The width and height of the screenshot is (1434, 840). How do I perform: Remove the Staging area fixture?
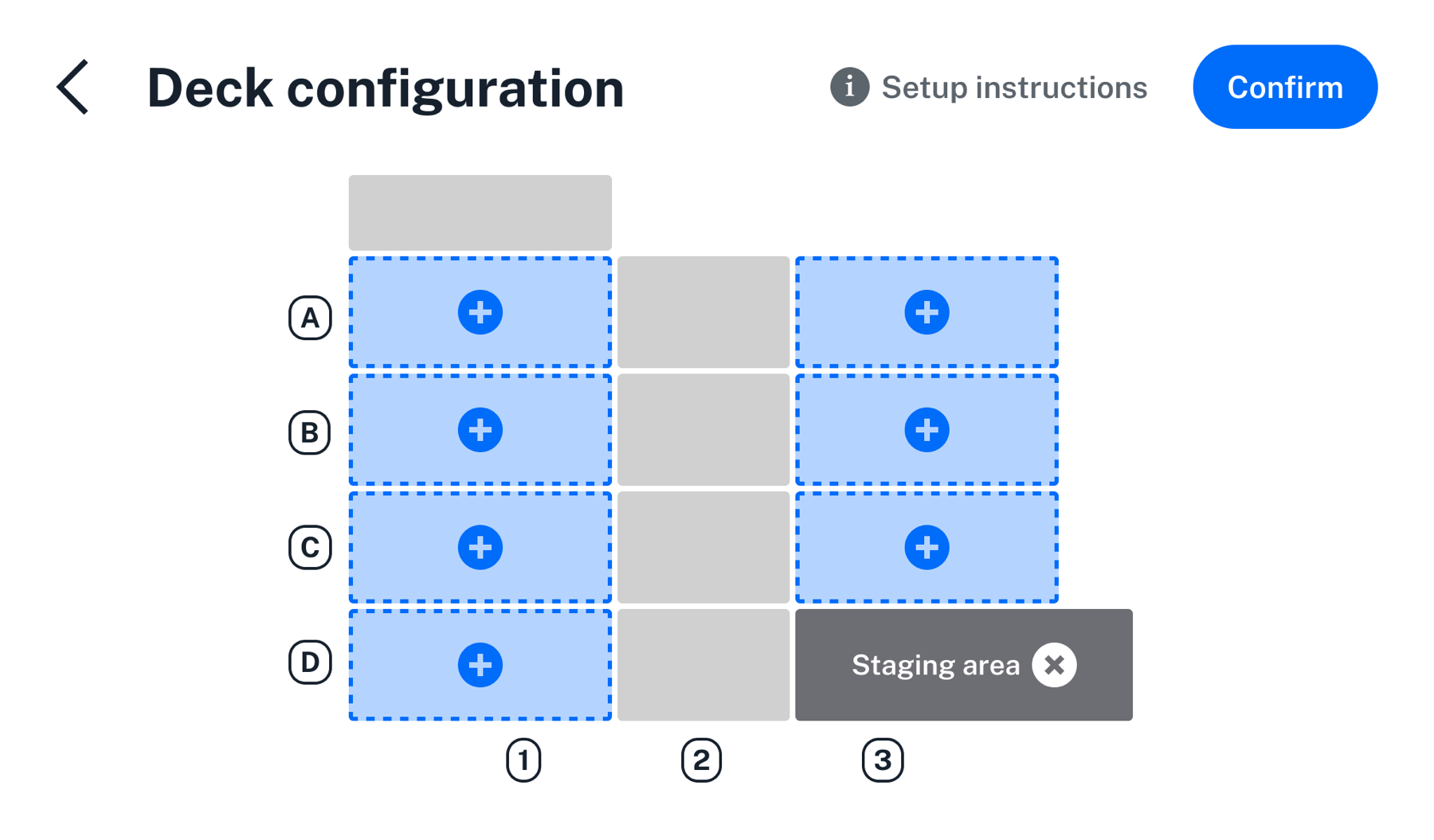1053,665
